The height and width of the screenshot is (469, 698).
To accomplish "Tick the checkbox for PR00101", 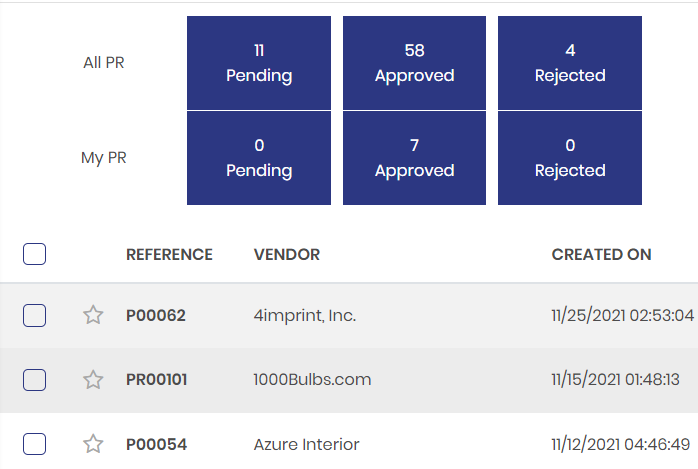I will pos(34,380).
